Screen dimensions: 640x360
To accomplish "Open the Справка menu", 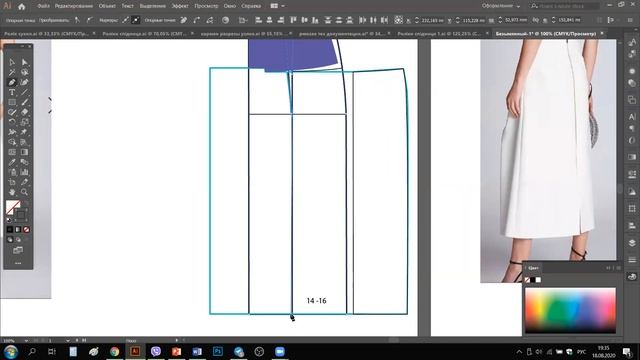I will pyautogui.click(x=251, y=6).
